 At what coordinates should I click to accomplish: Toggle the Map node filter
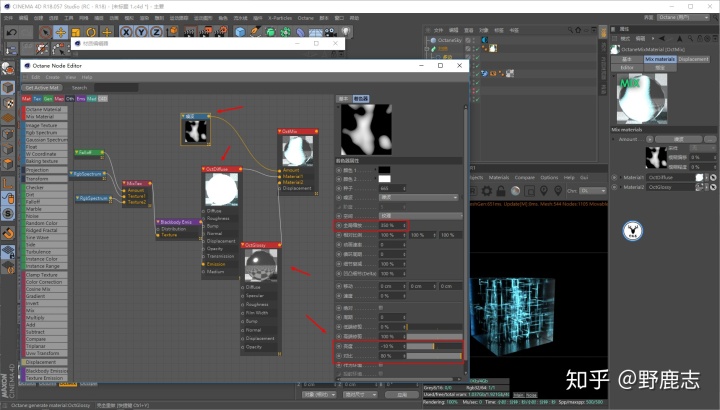(x=59, y=99)
